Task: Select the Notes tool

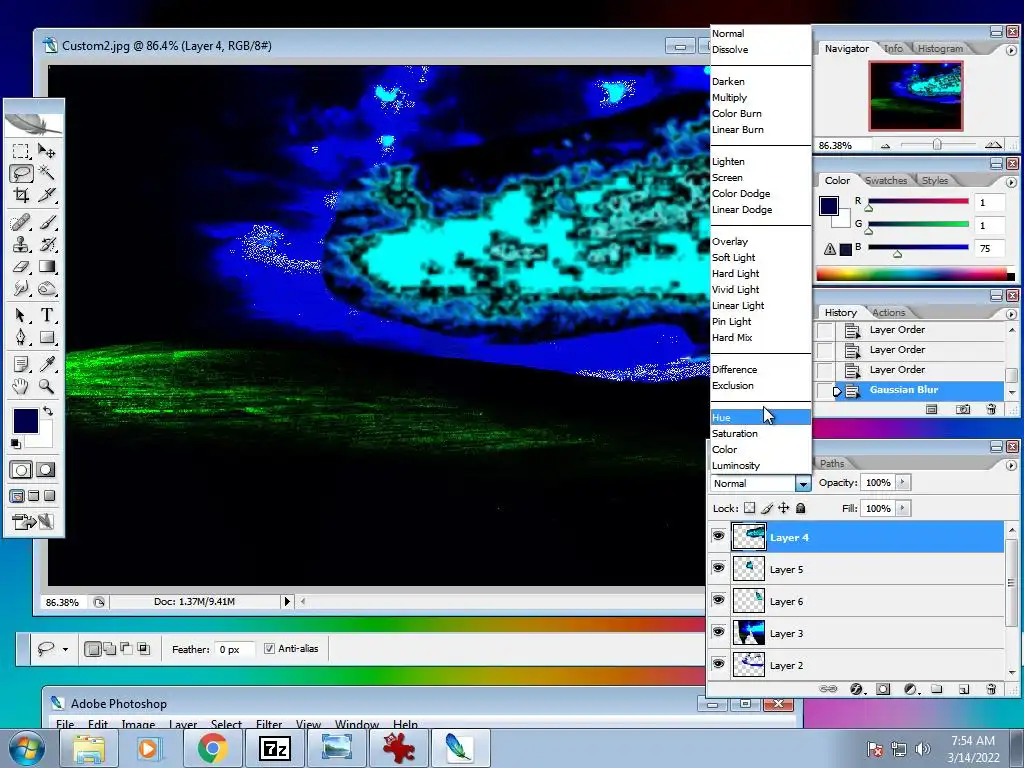Action: (x=21, y=364)
